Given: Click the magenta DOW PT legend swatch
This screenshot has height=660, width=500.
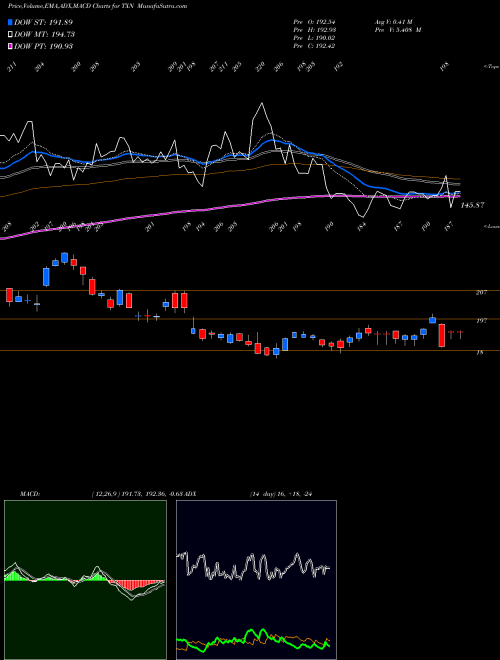Looking at the screenshot, I should (10, 46).
